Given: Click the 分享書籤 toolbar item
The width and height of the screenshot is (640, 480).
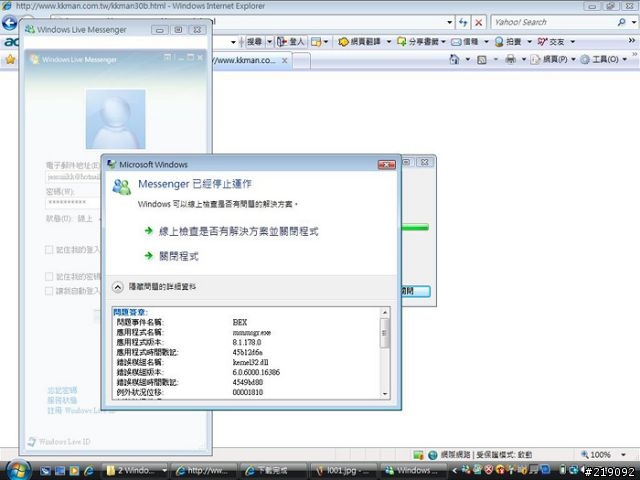Looking at the screenshot, I should (419, 42).
